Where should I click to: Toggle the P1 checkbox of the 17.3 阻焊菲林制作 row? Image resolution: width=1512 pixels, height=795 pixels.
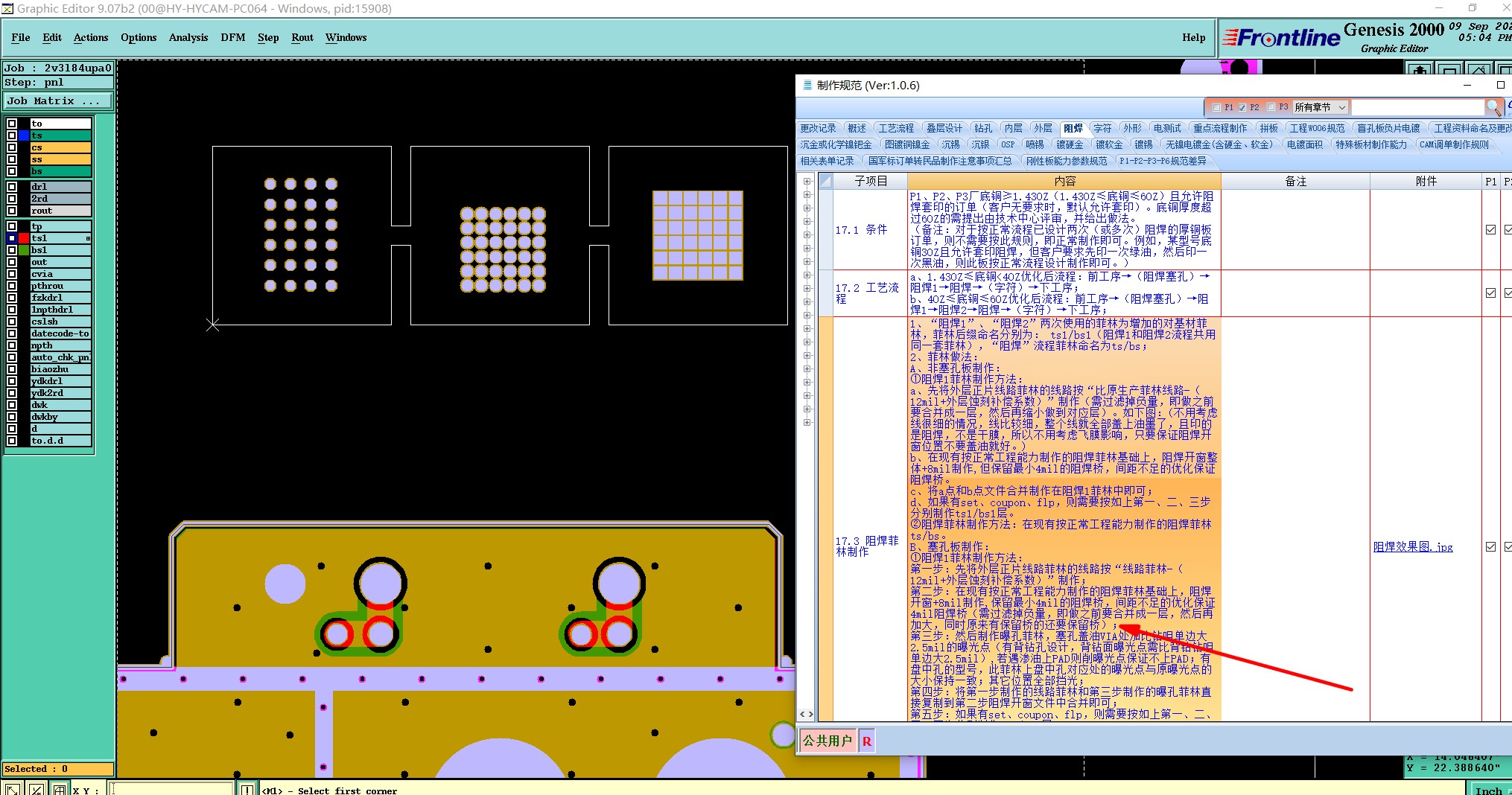1490,546
